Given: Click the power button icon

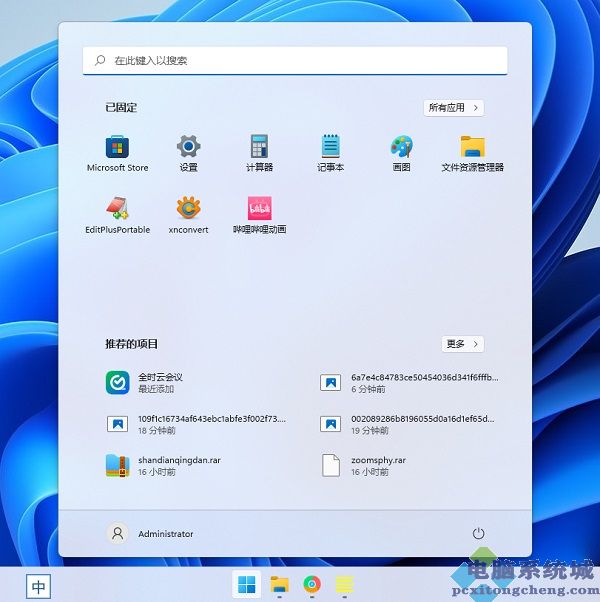Looking at the screenshot, I should [478, 533].
